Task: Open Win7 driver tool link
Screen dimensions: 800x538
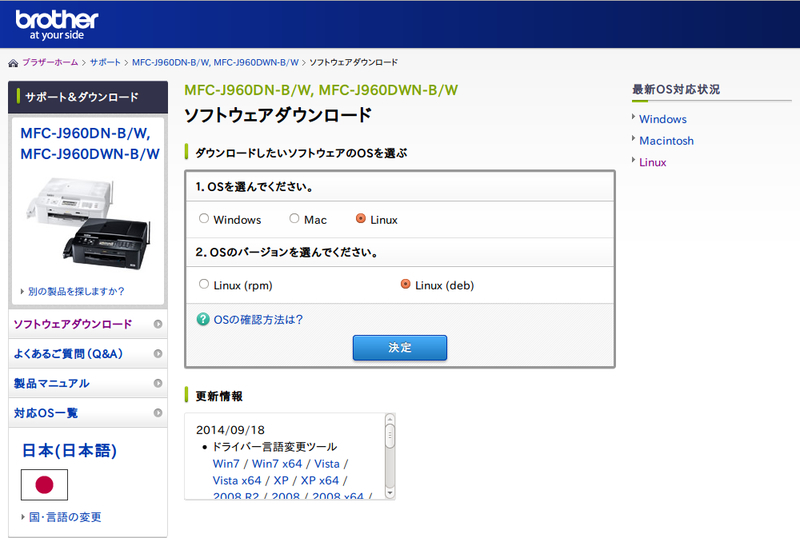Action: click(226, 464)
